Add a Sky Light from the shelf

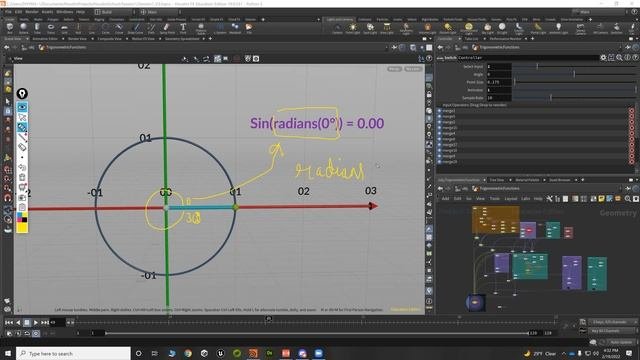(487, 29)
